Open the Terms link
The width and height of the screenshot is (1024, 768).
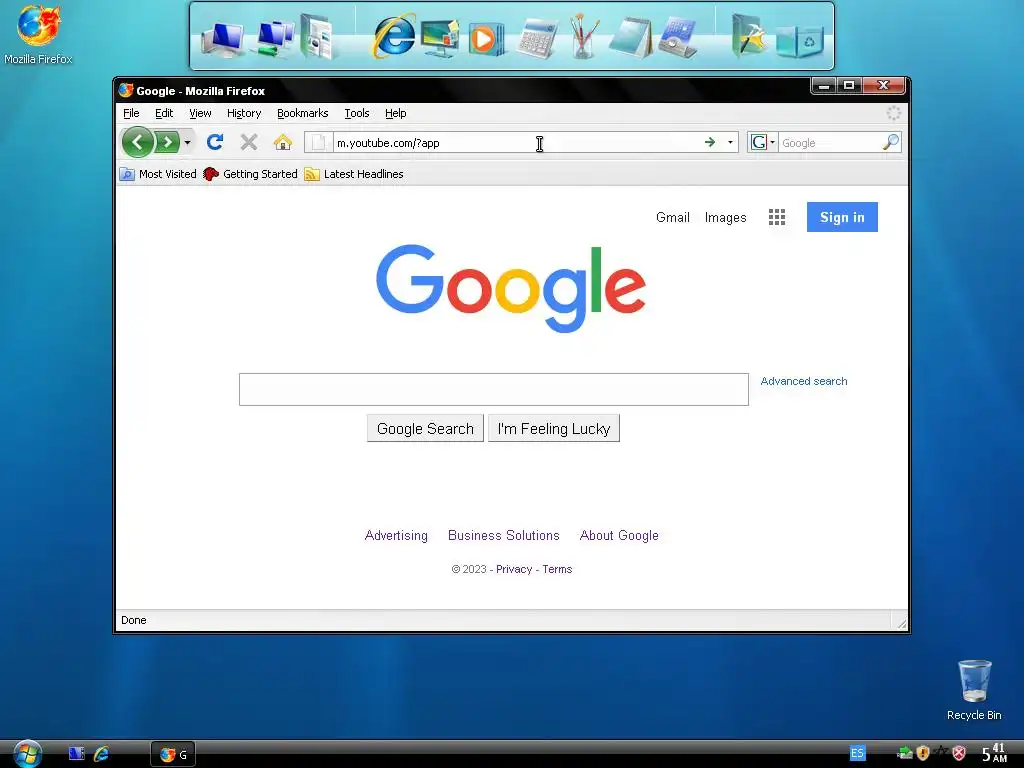557,569
